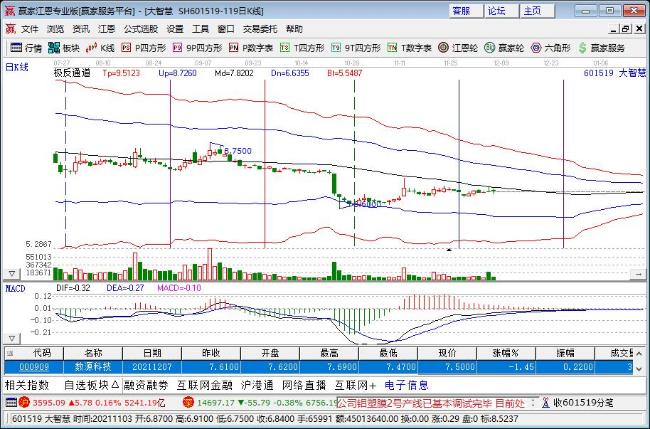The width and height of the screenshot is (650, 429).
Task: Sort table by 最低 column header
Action: [388, 353]
